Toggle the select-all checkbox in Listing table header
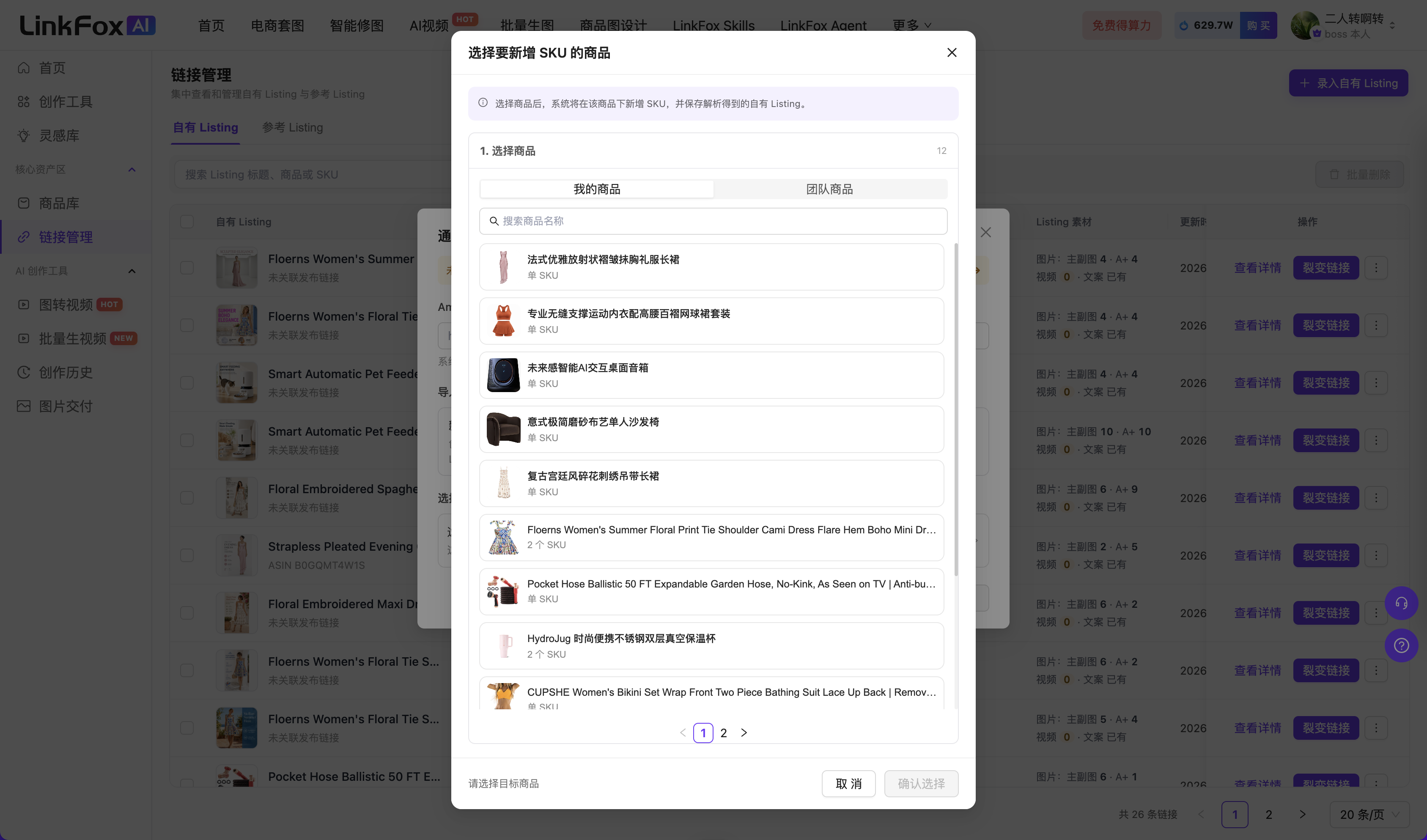Screen dimensions: 1427x840 [x=187, y=222]
